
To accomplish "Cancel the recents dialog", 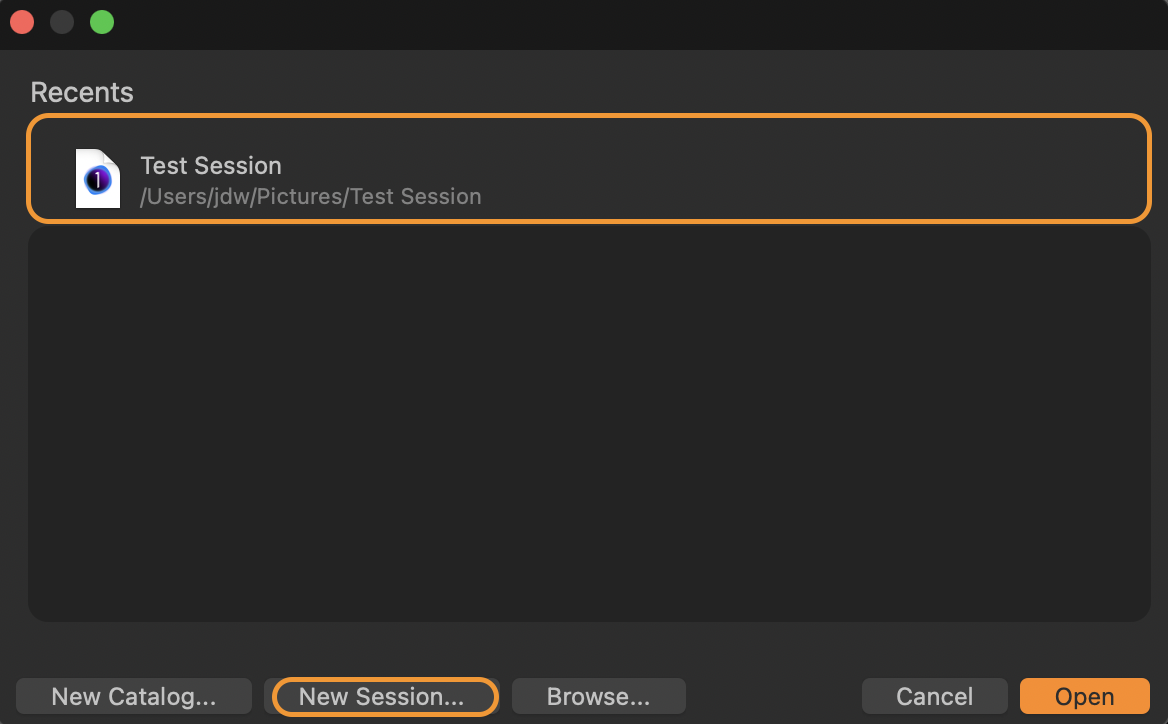I will [934, 696].
